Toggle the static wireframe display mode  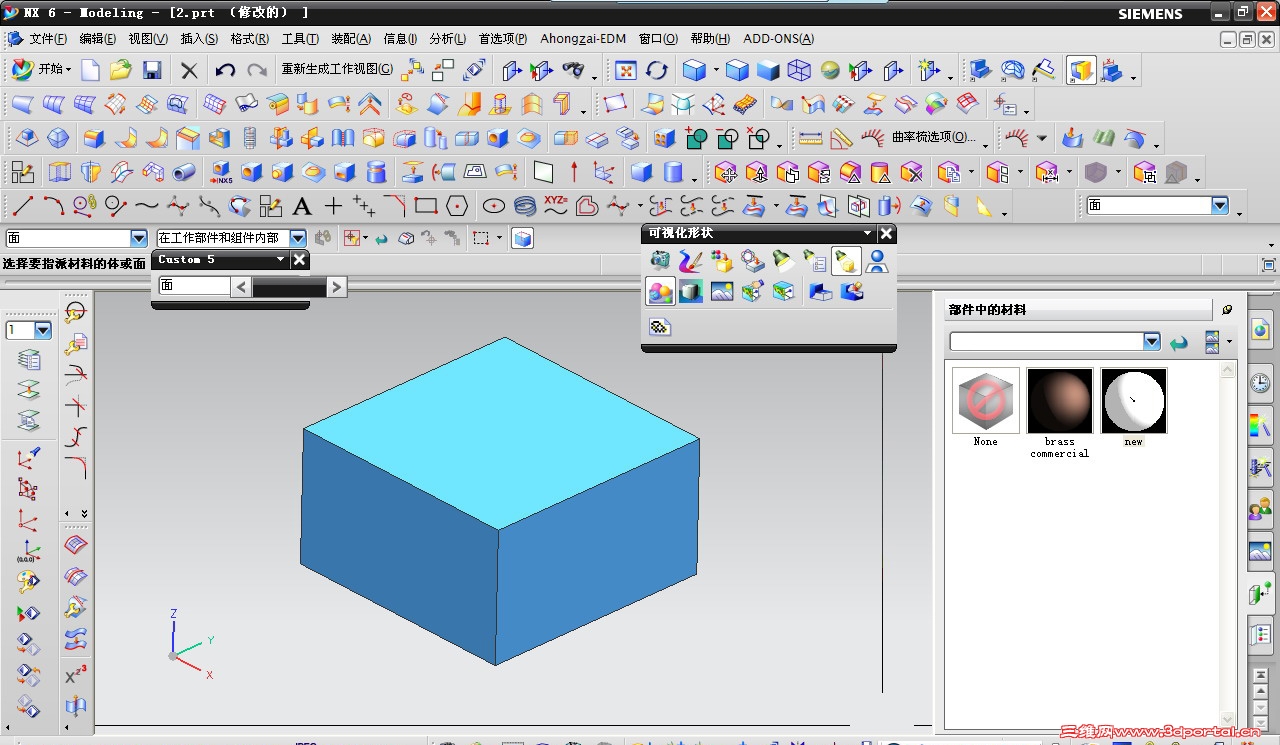click(799, 70)
